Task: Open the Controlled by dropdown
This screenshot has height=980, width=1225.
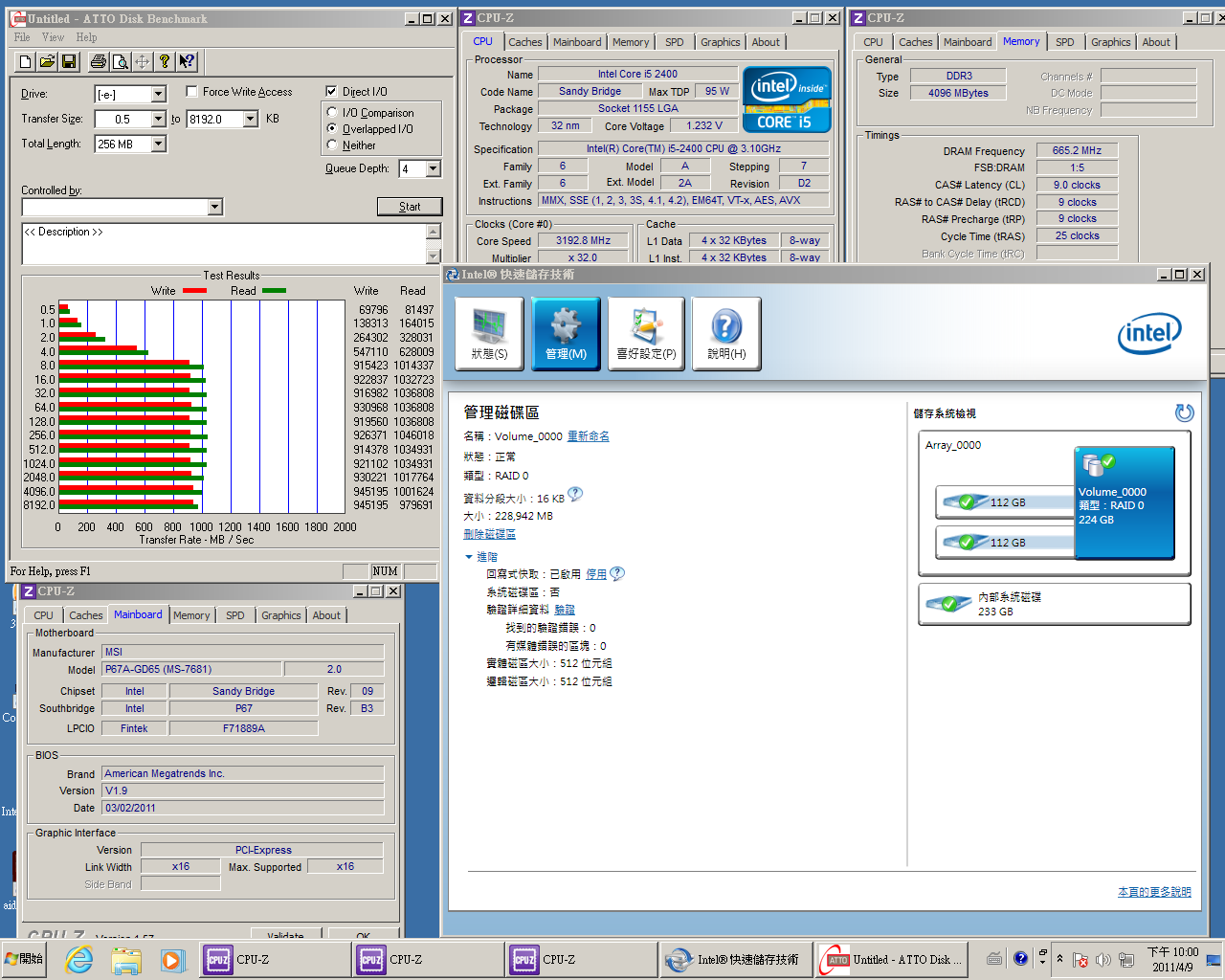Action: pyautogui.click(x=215, y=207)
